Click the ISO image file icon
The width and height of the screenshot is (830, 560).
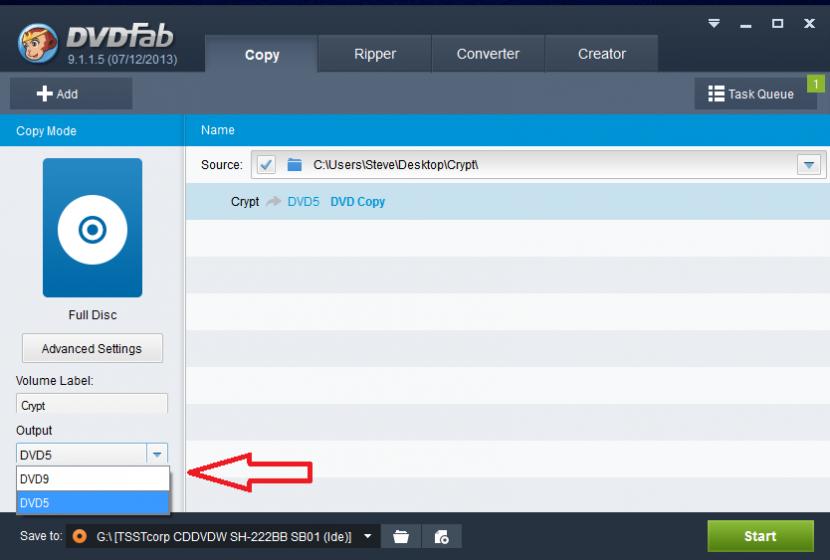[x=441, y=537]
